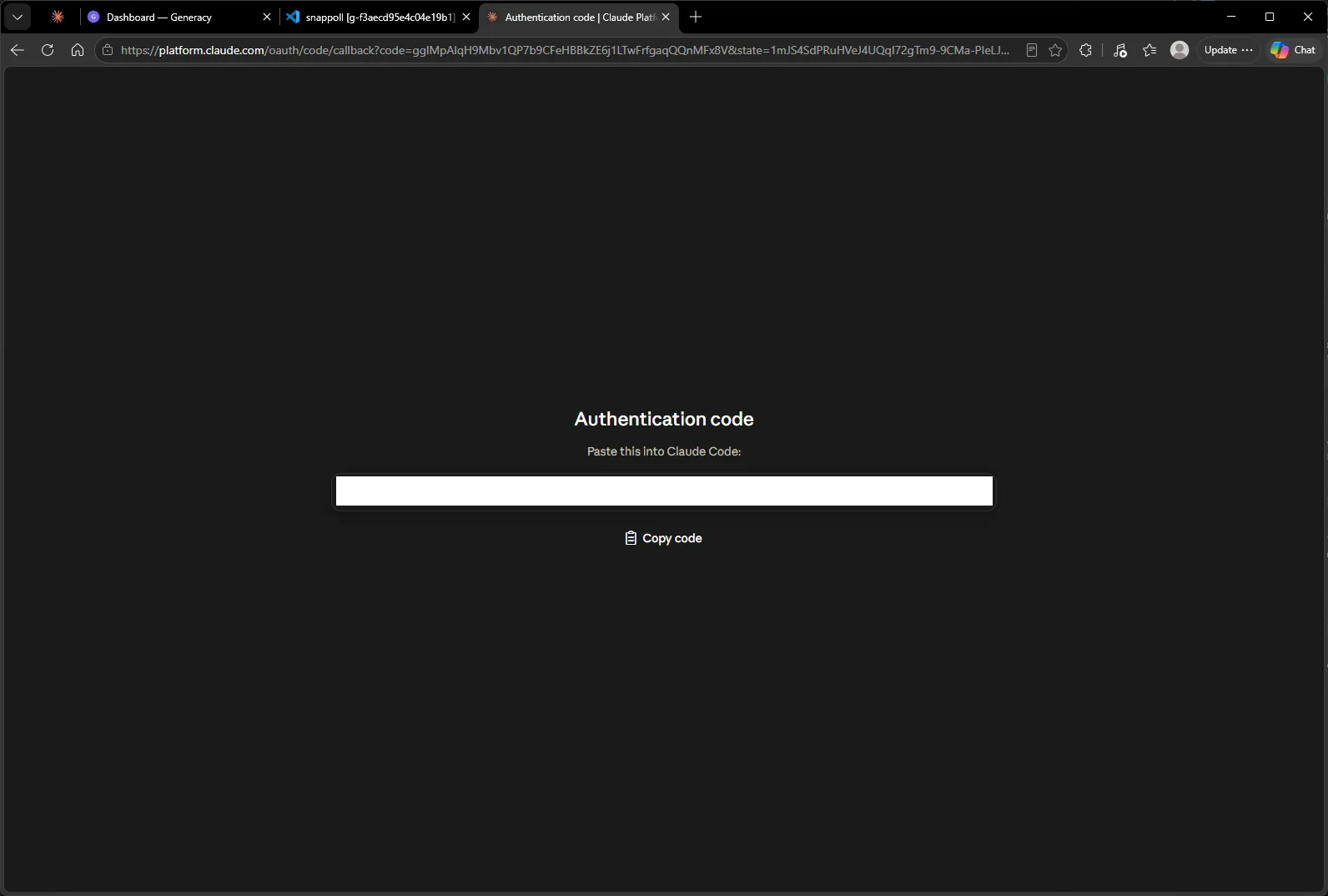The width and height of the screenshot is (1328, 896).
Task: Open the pinned Claude starburst tab
Action: click(58, 17)
